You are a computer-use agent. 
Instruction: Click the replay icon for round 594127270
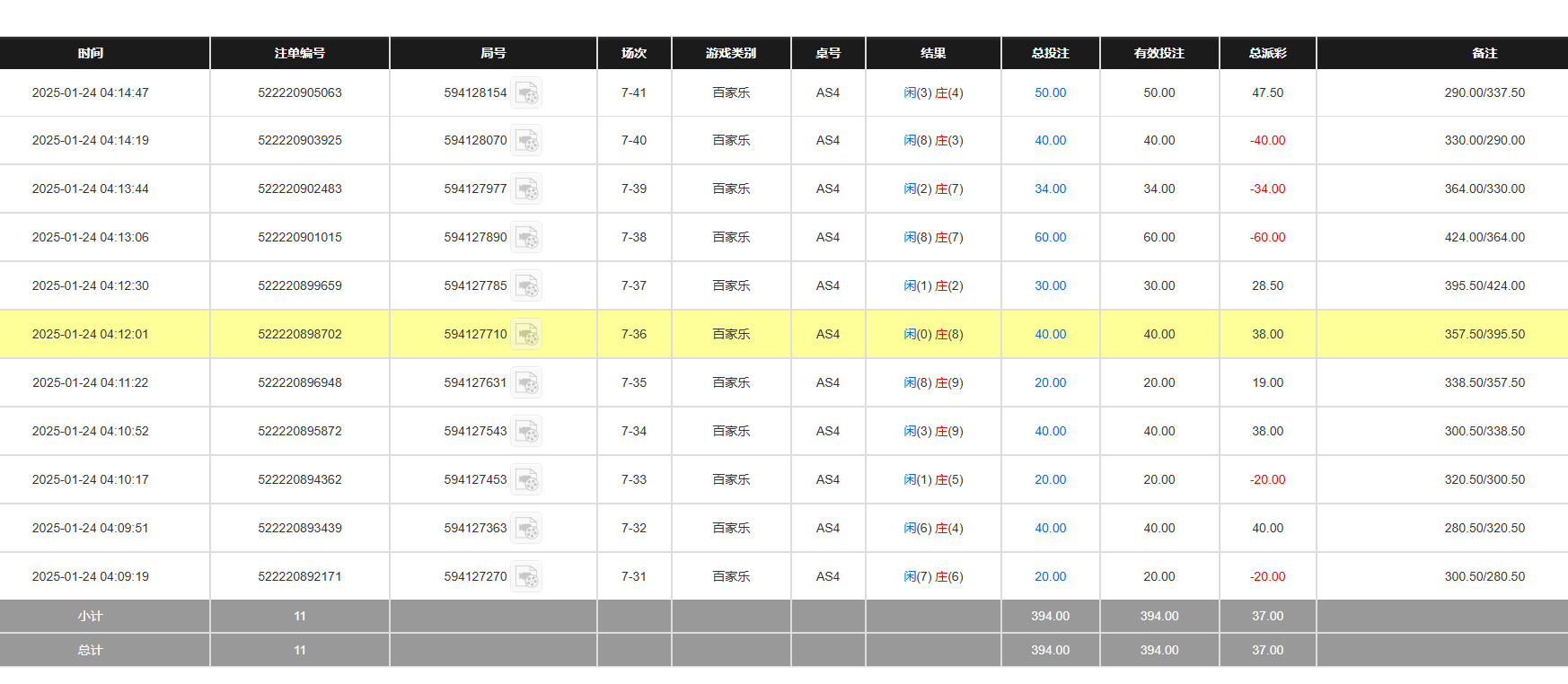tap(526, 577)
